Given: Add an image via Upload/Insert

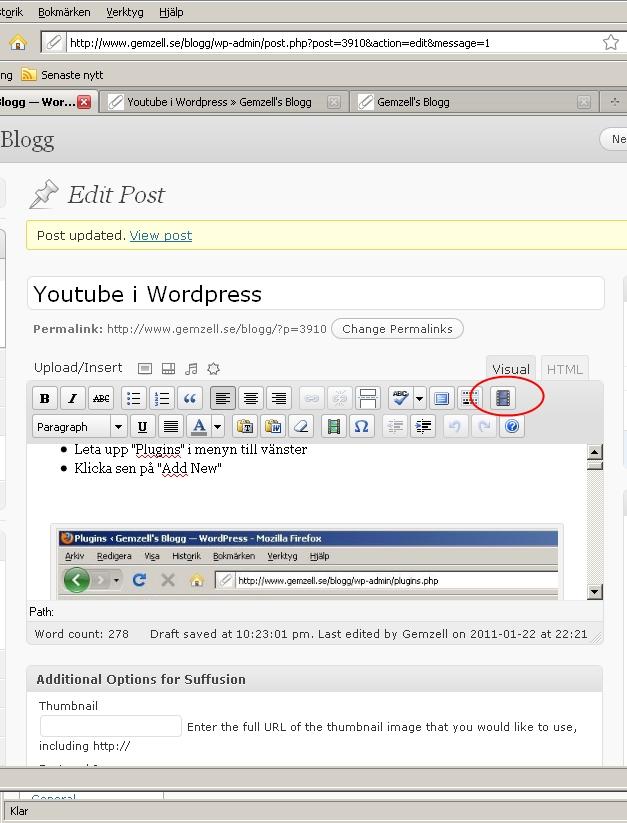Looking at the screenshot, I should [x=145, y=369].
